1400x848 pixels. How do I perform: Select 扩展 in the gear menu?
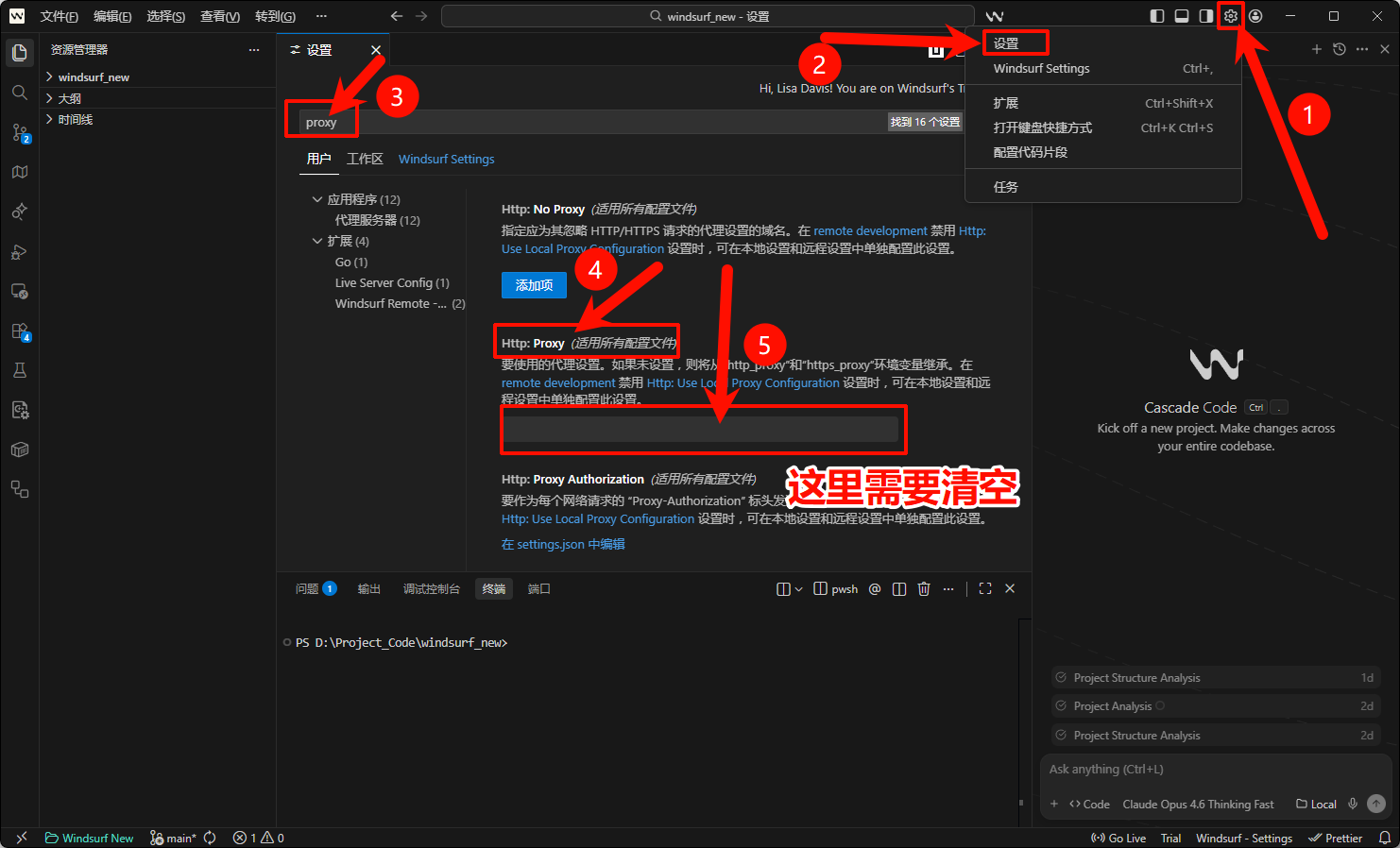click(x=1006, y=103)
